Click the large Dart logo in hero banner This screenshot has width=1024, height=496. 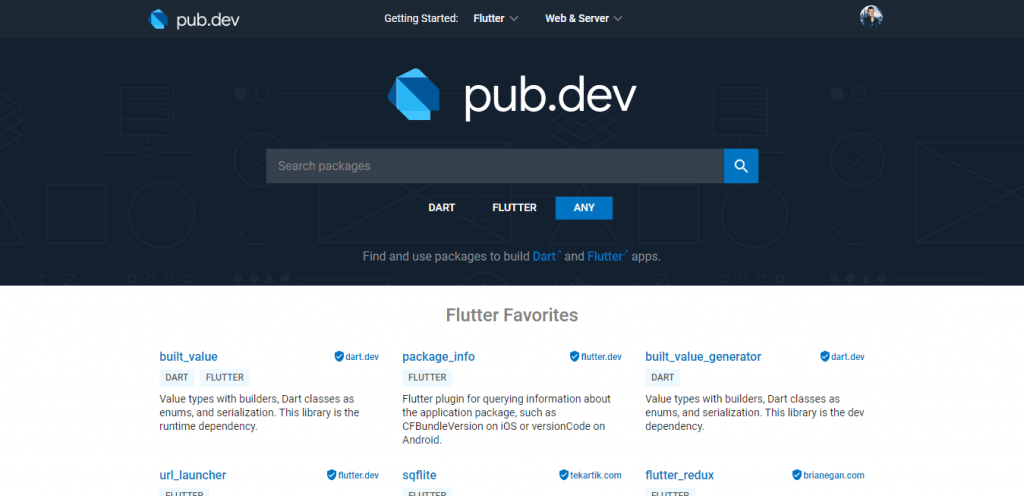[414, 95]
